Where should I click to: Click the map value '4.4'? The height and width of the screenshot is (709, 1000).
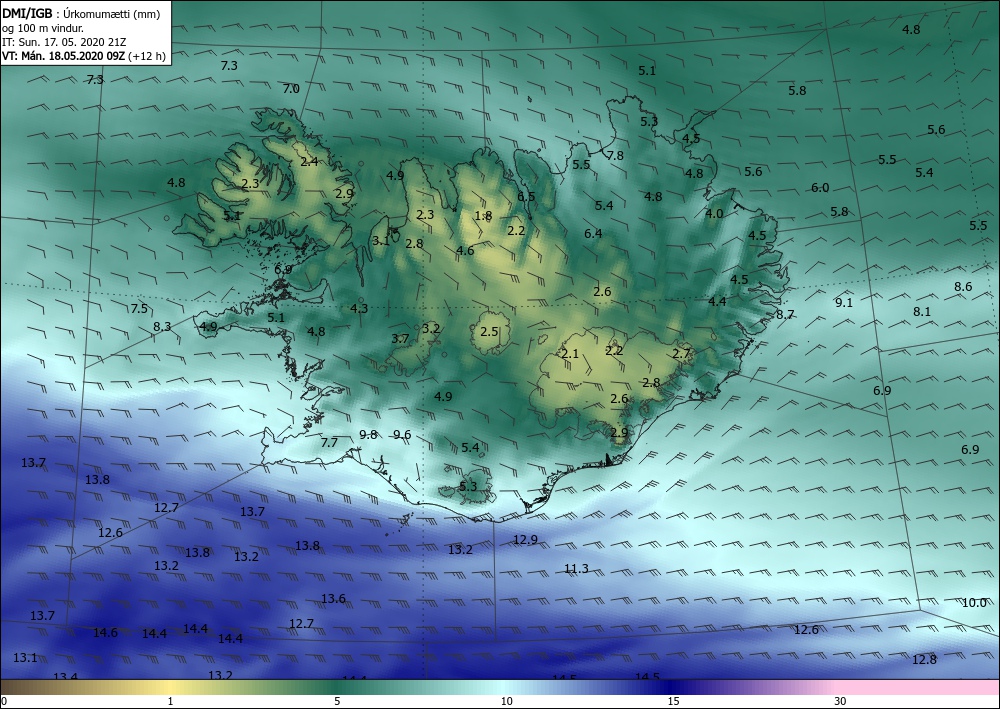(717, 301)
